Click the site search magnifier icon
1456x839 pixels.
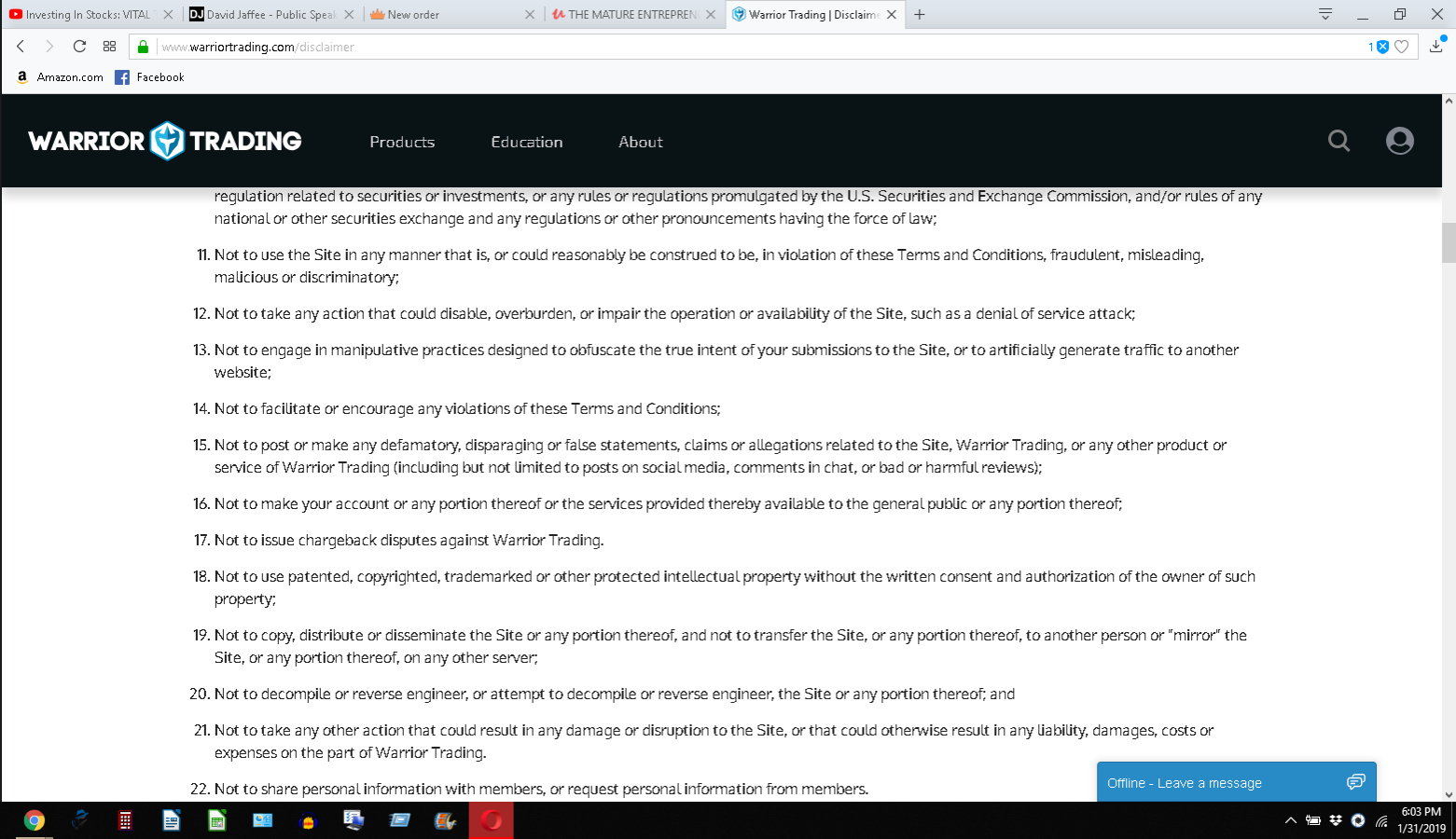(1339, 141)
